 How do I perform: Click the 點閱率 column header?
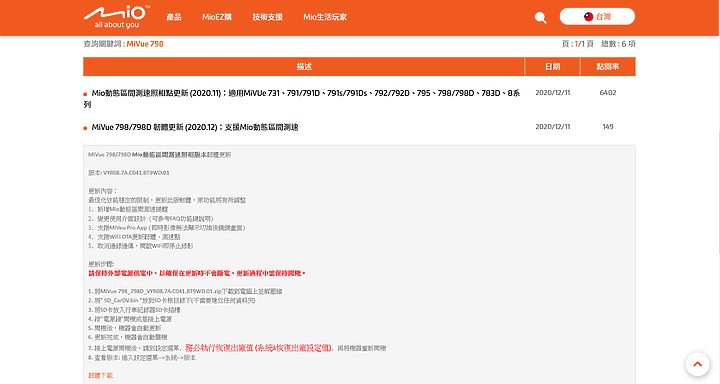click(608, 67)
